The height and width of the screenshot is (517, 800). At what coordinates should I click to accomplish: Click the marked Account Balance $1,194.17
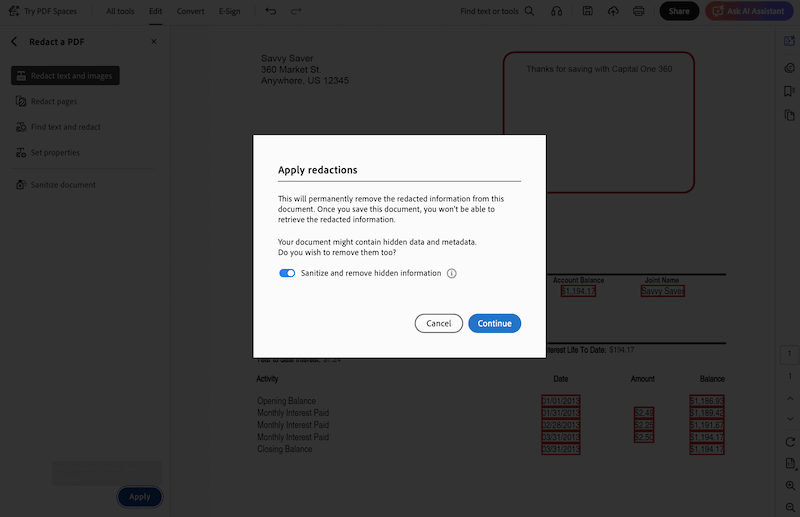[x=578, y=291]
